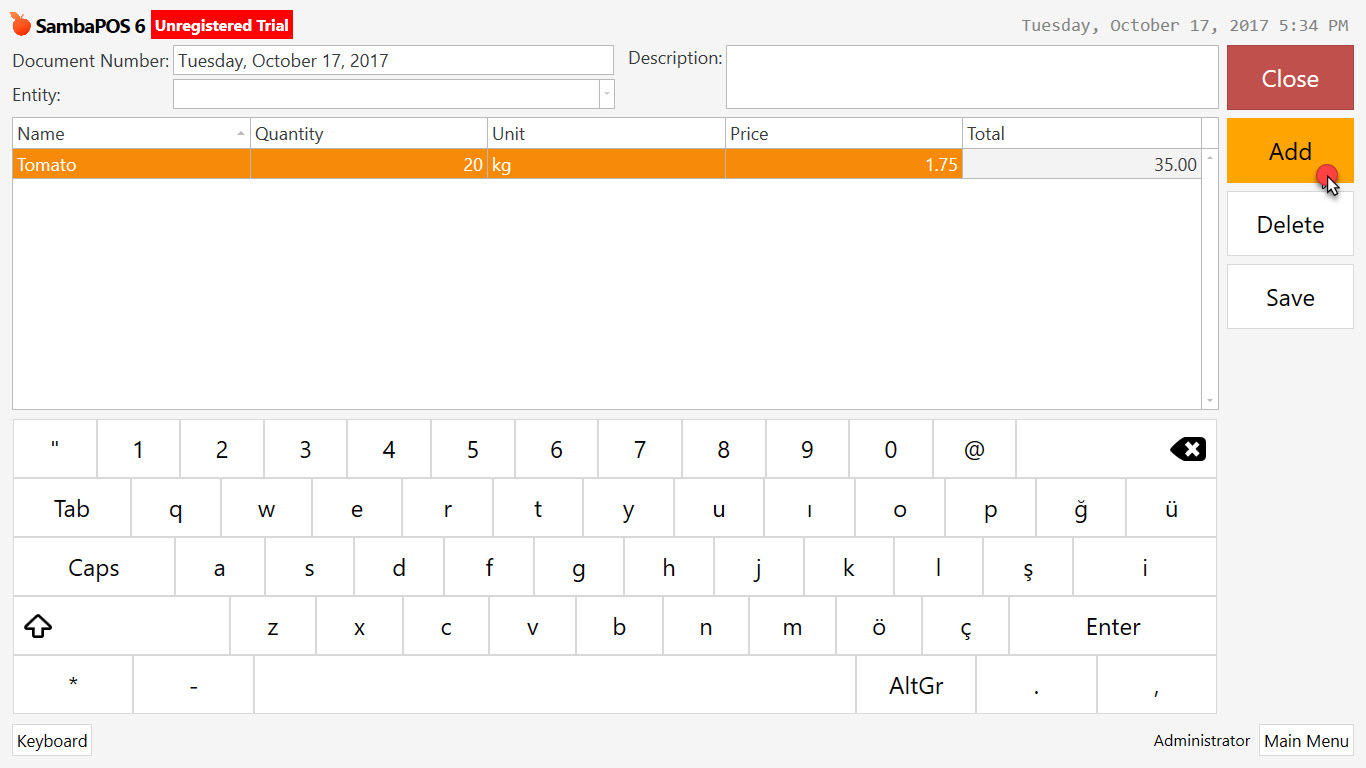Click the Name column sort arrow

240,132
